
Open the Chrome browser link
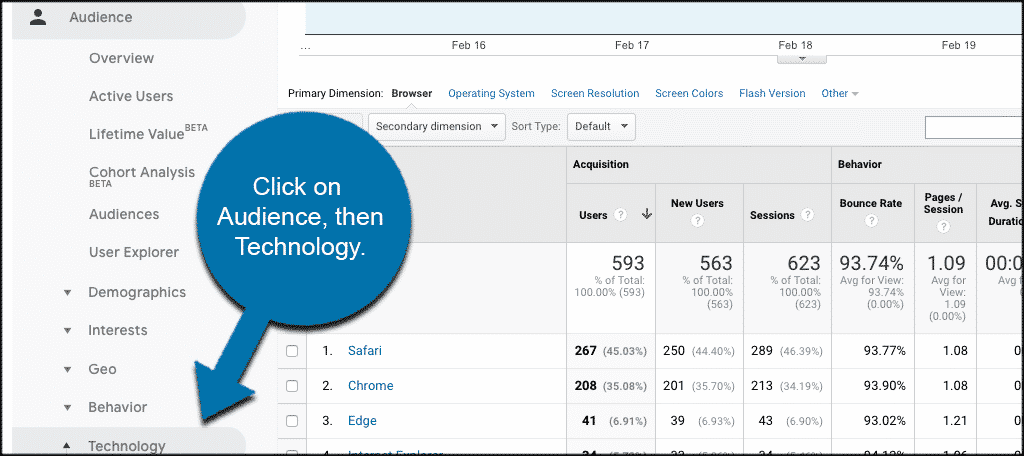(370, 385)
